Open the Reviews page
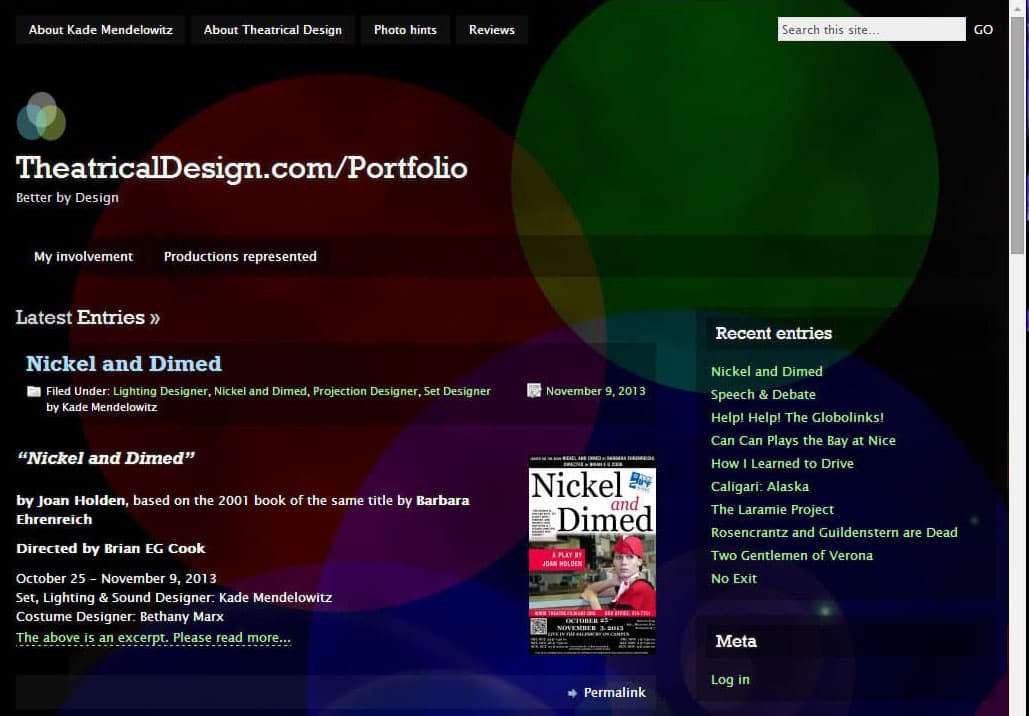This screenshot has width=1029, height=716. (x=492, y=30)
